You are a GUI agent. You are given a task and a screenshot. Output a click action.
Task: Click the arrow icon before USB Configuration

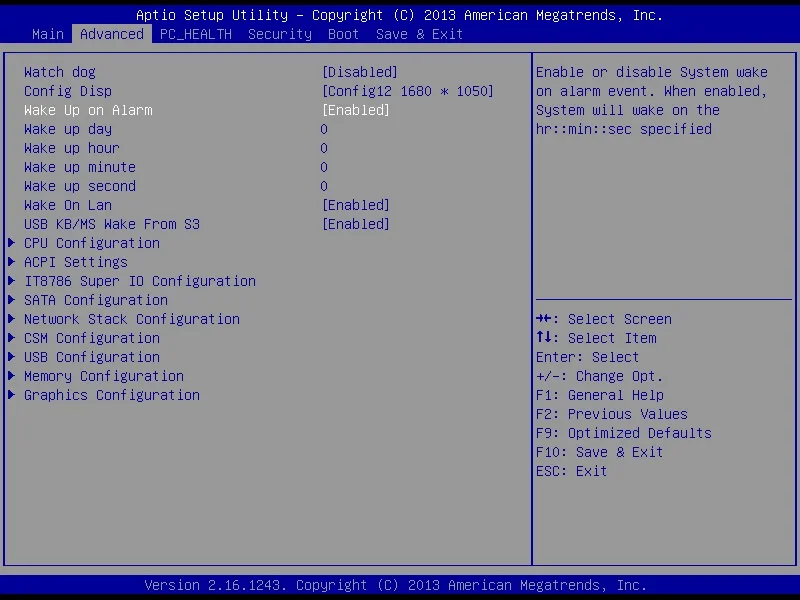tap(11, 357)
